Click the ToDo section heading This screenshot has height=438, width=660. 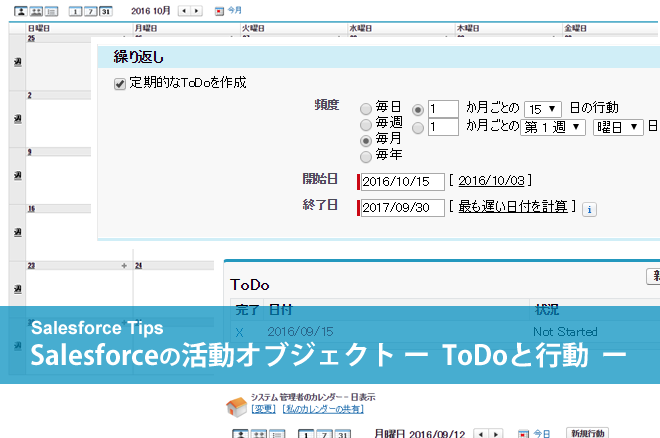tap(250, 285)
